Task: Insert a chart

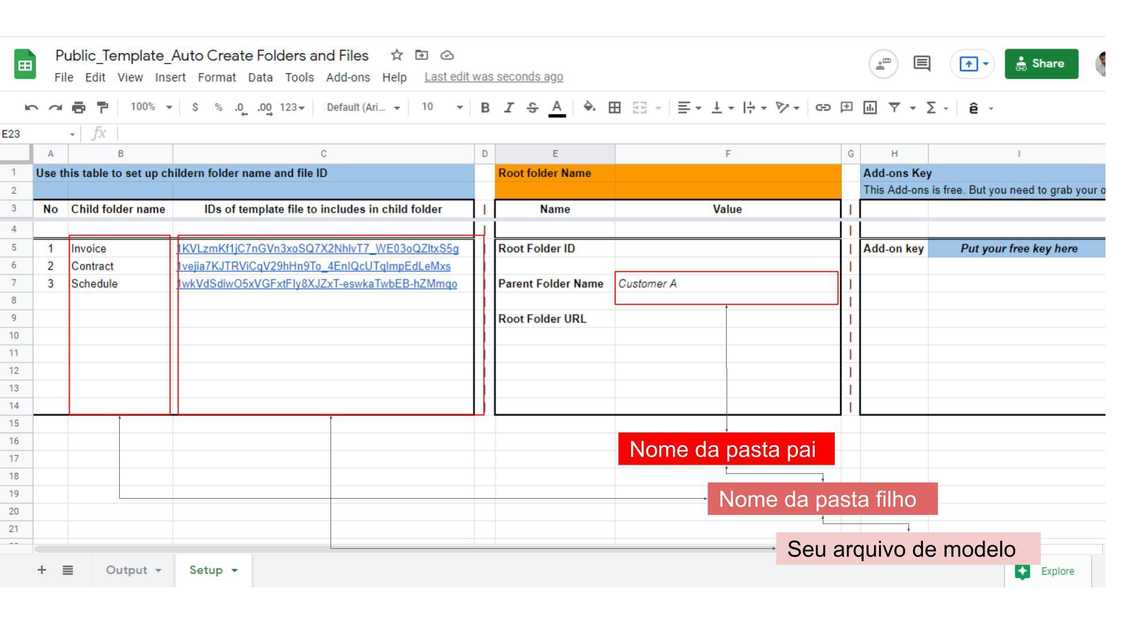Action: point(870,108)
